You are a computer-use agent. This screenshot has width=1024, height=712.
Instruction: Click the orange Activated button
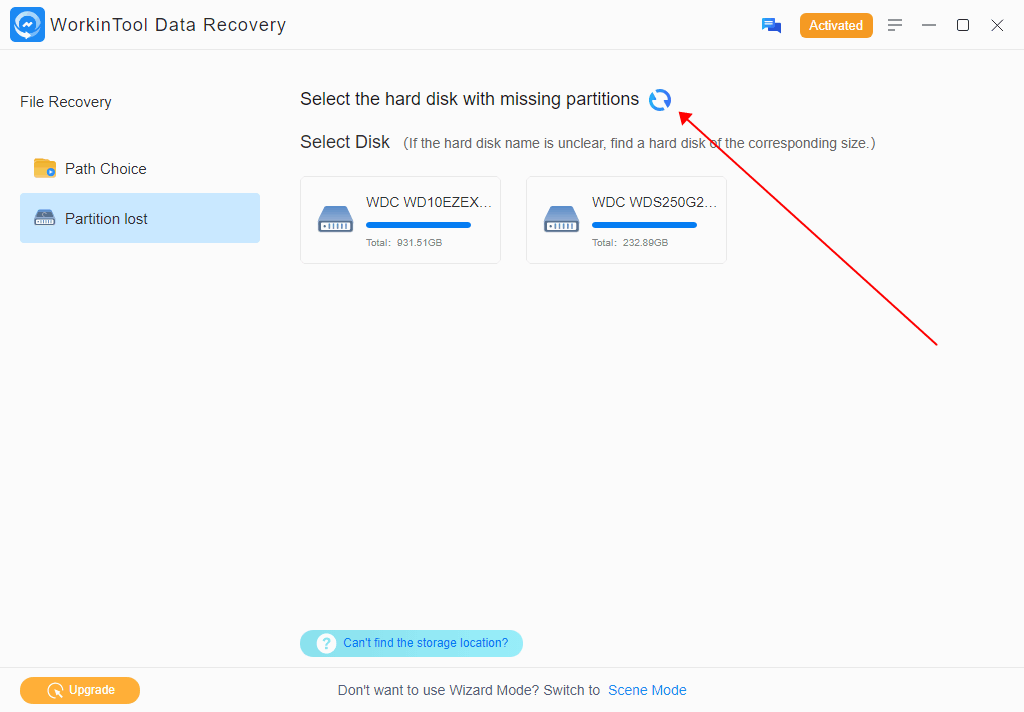point(835,26)
